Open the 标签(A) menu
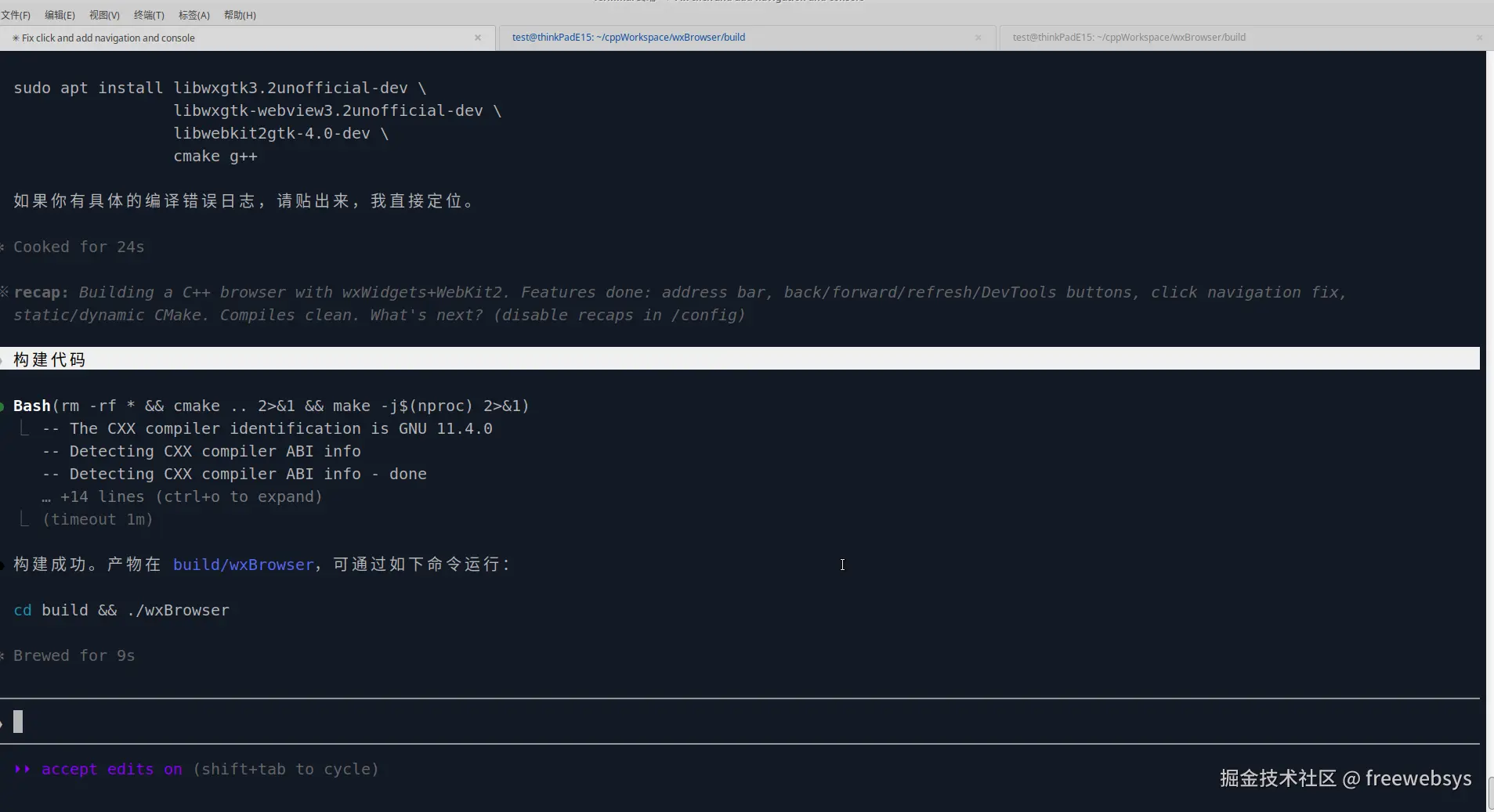Viewport: 1494px width, 812px height. click(x=194, y=15)
